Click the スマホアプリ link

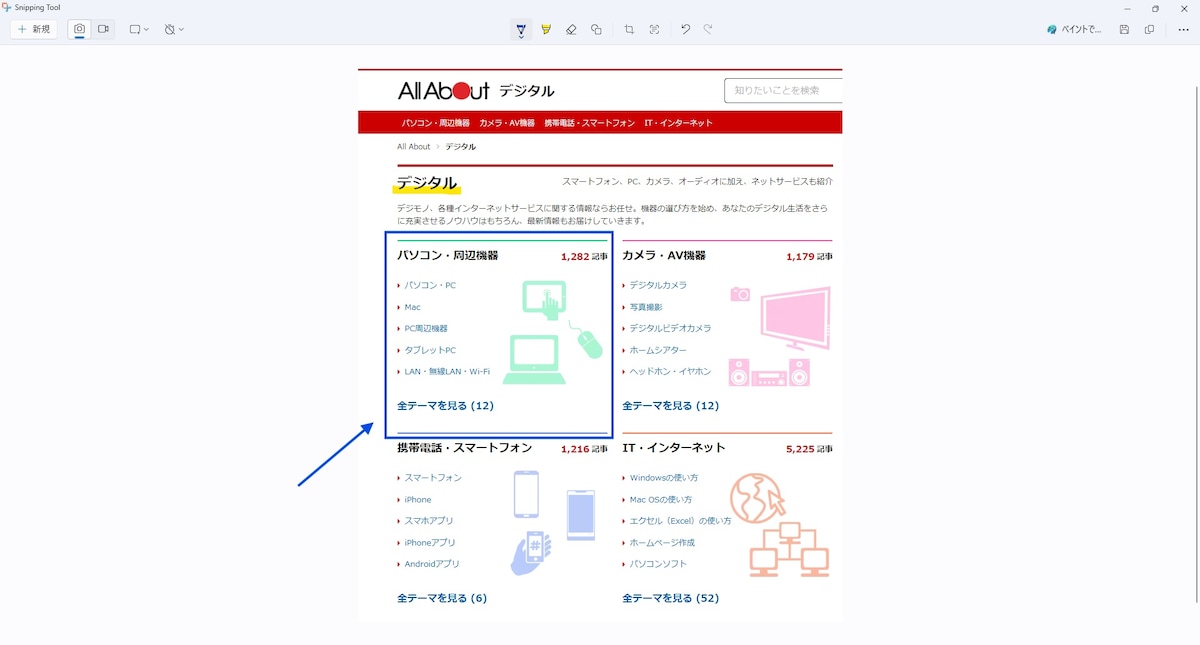429,521
